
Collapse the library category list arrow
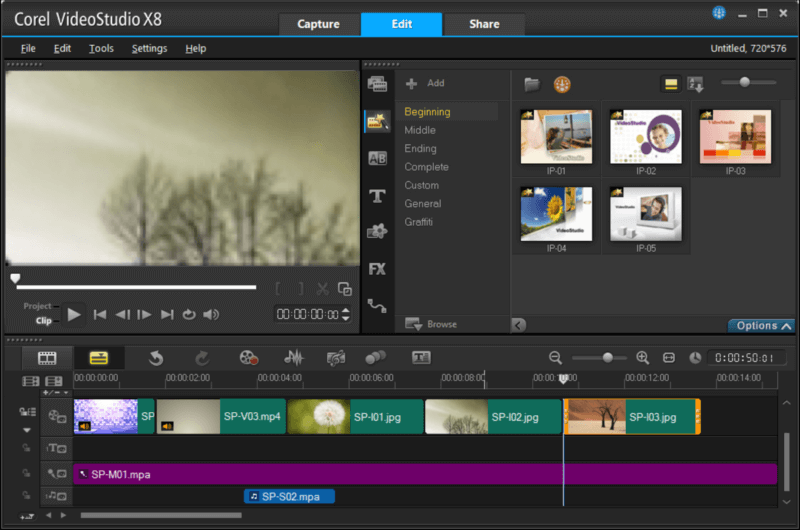click(518, 324)
